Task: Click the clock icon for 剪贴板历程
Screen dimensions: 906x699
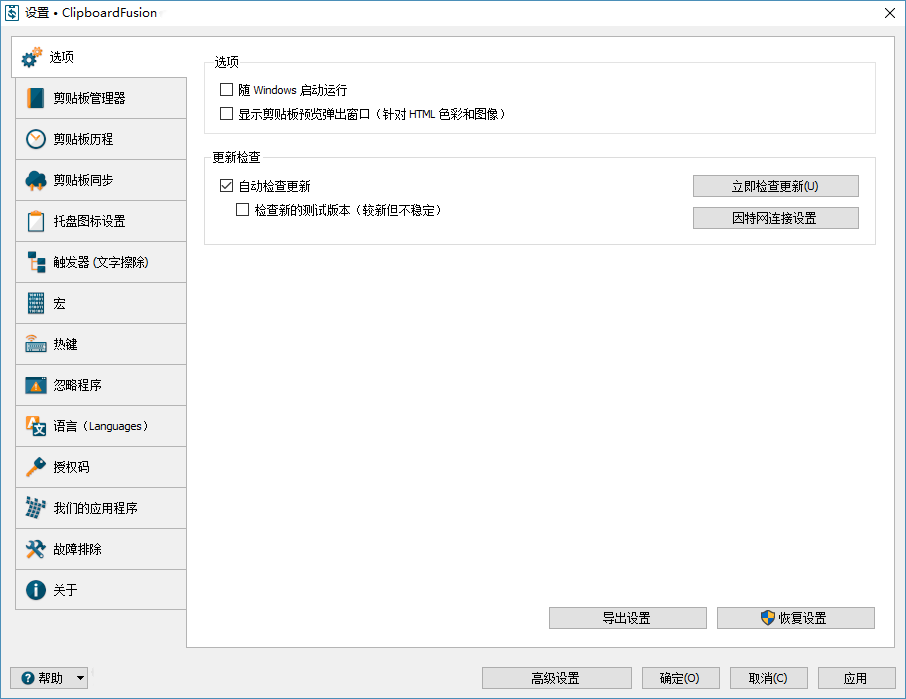Action: (x=35, y=139)
